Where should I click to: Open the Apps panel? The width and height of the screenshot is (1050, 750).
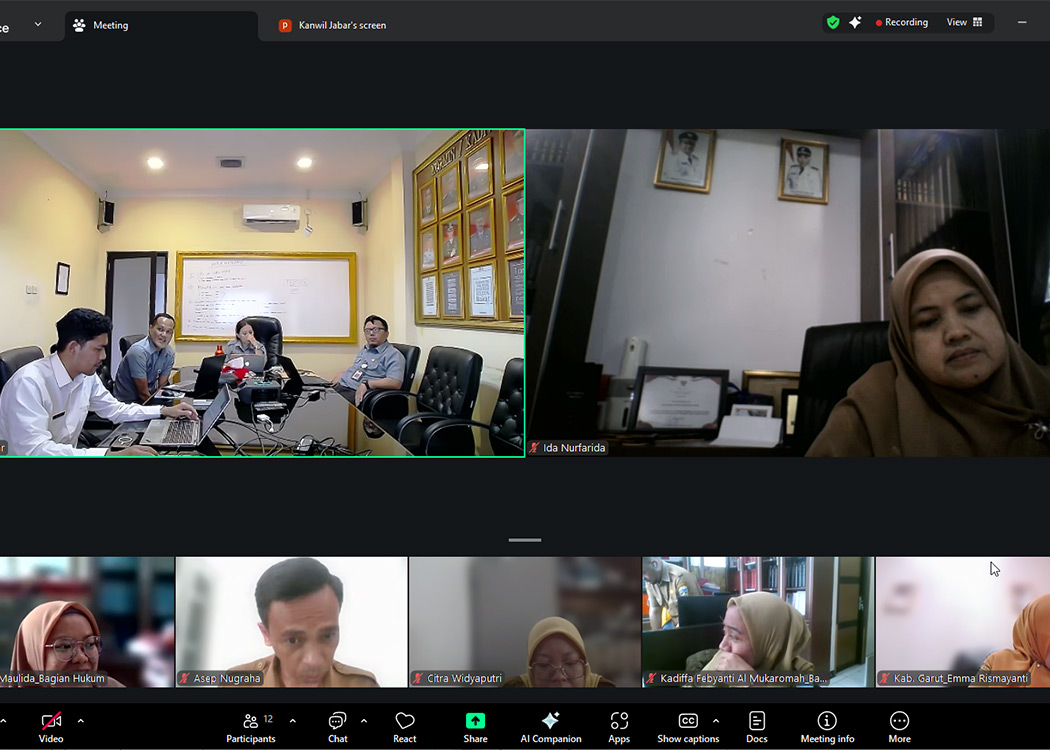pyautogui.click(x=619, y=727)
